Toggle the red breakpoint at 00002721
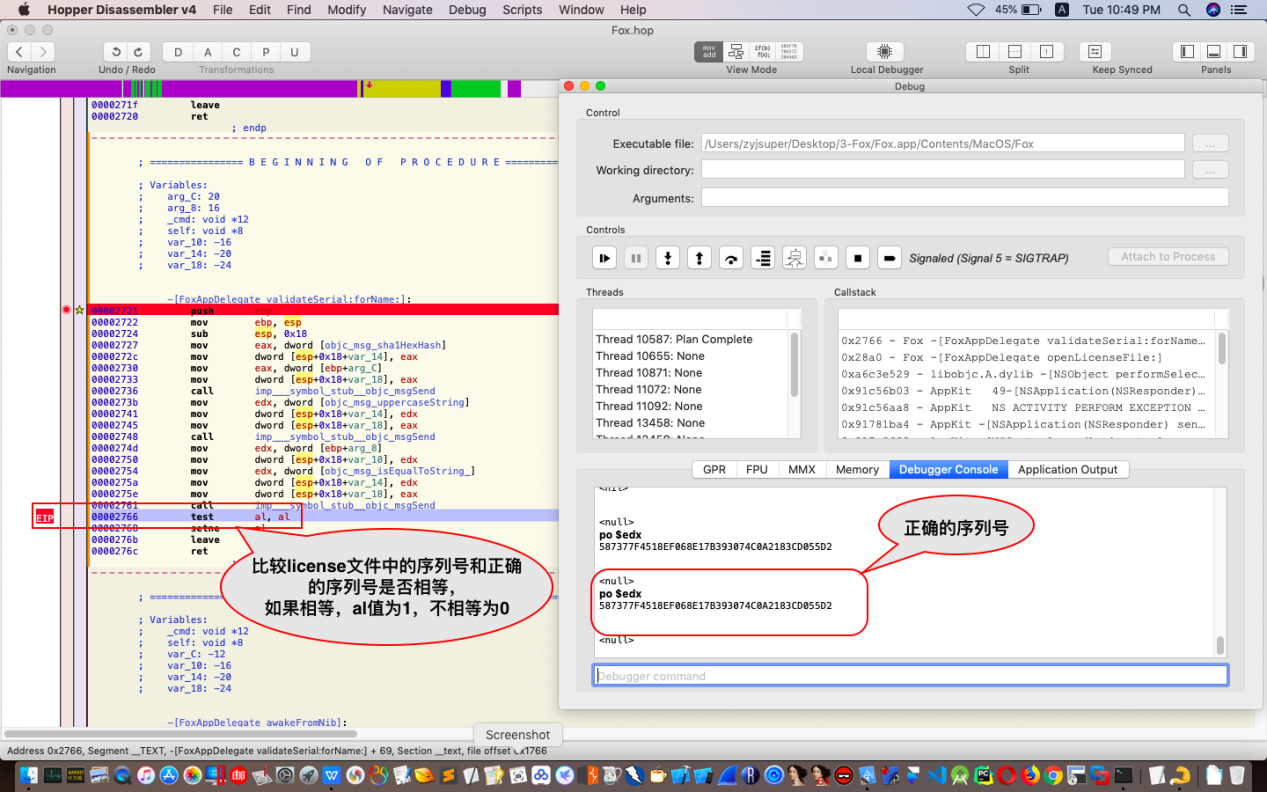Screen dimensions: 1267x792 coord(67,310)
